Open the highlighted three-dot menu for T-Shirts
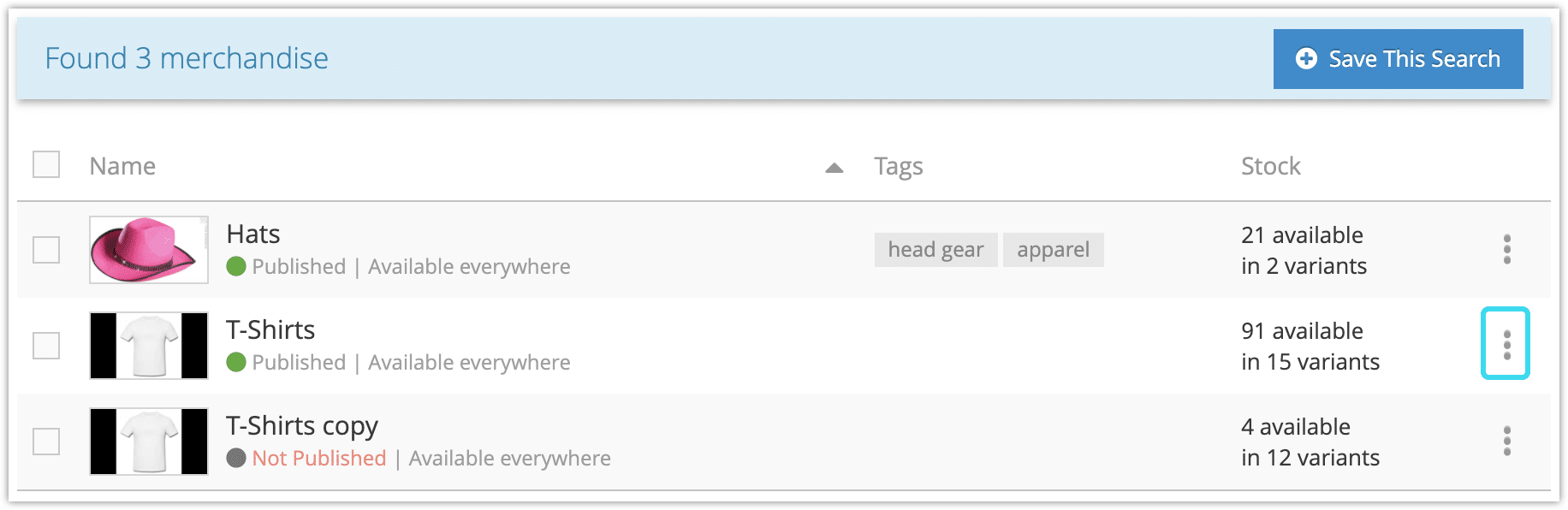 click(1506, 343)
